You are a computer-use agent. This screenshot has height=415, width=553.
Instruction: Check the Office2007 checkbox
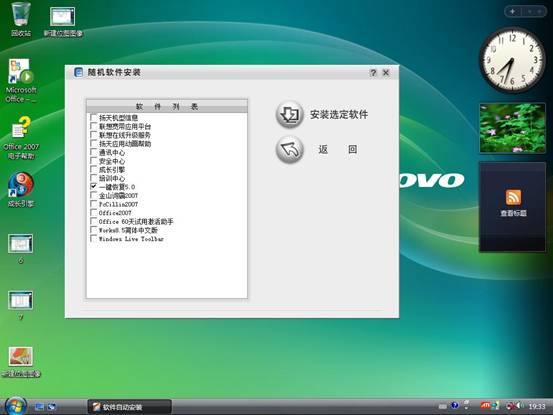(93, 213)
